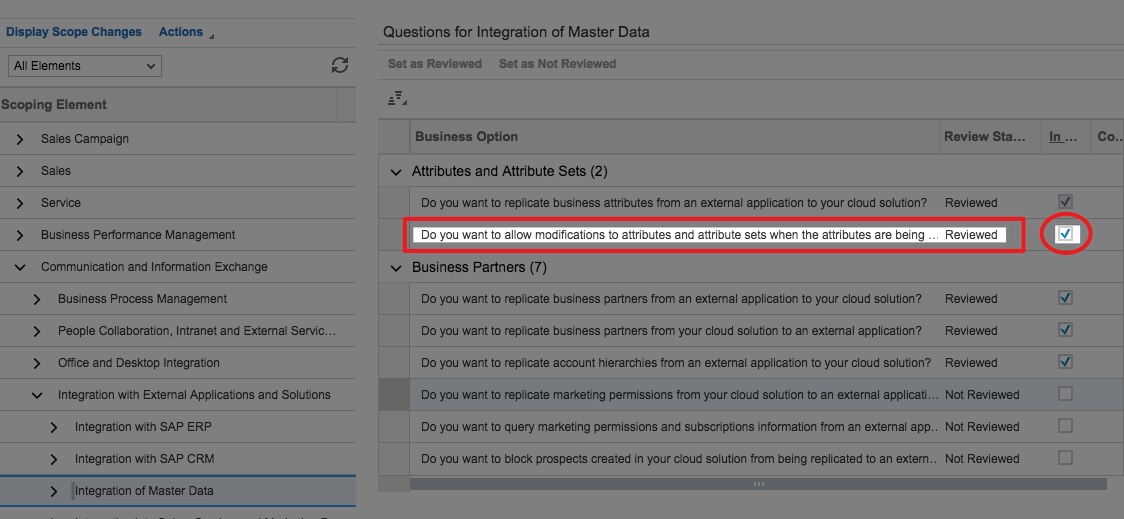Check the block prospects question checkbox
Image resolution: width=1124 pixels, height=519 pixels.
[1065, 458]
